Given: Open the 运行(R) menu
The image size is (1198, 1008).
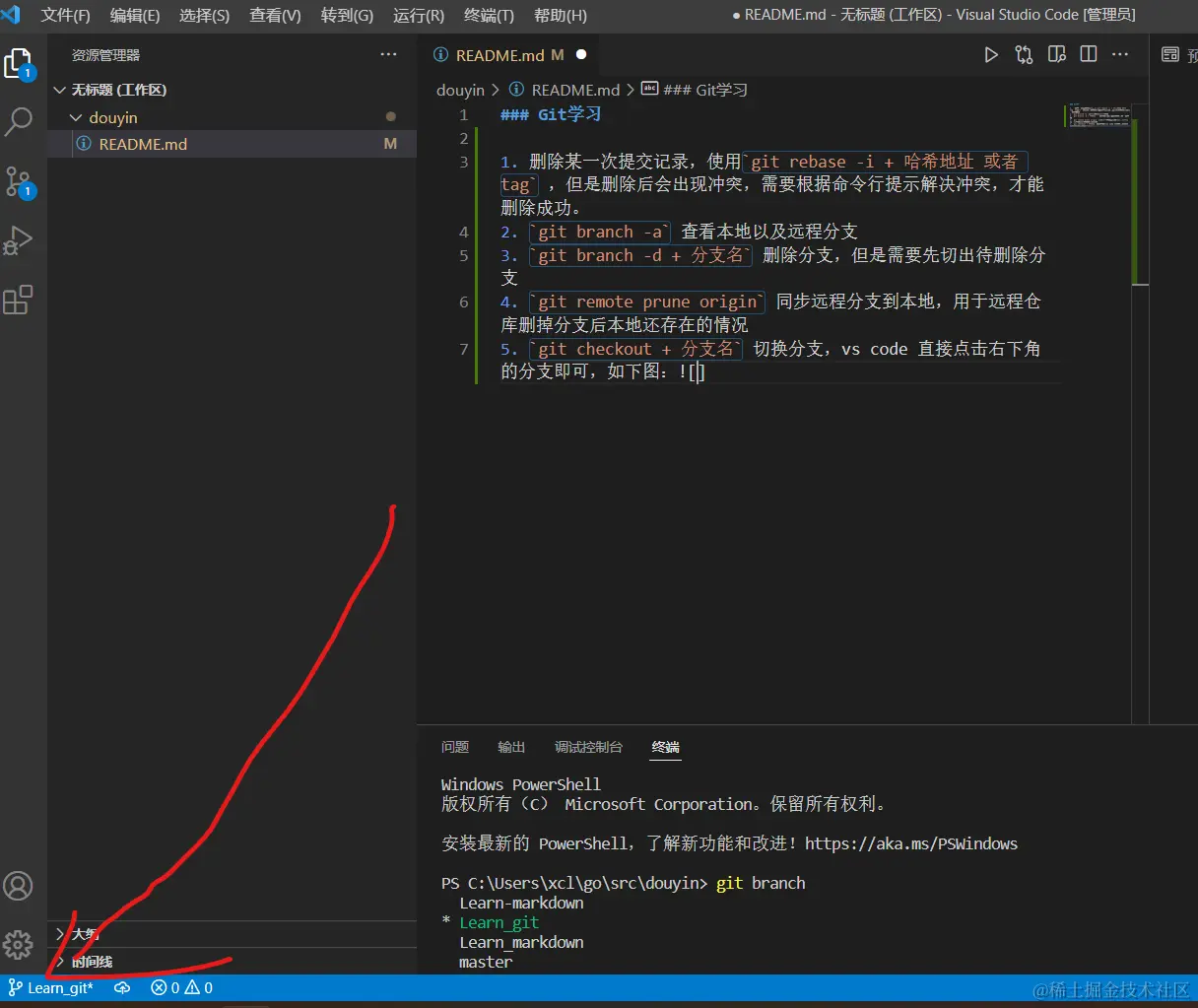Looking at the screenshot, I should 419,15.
